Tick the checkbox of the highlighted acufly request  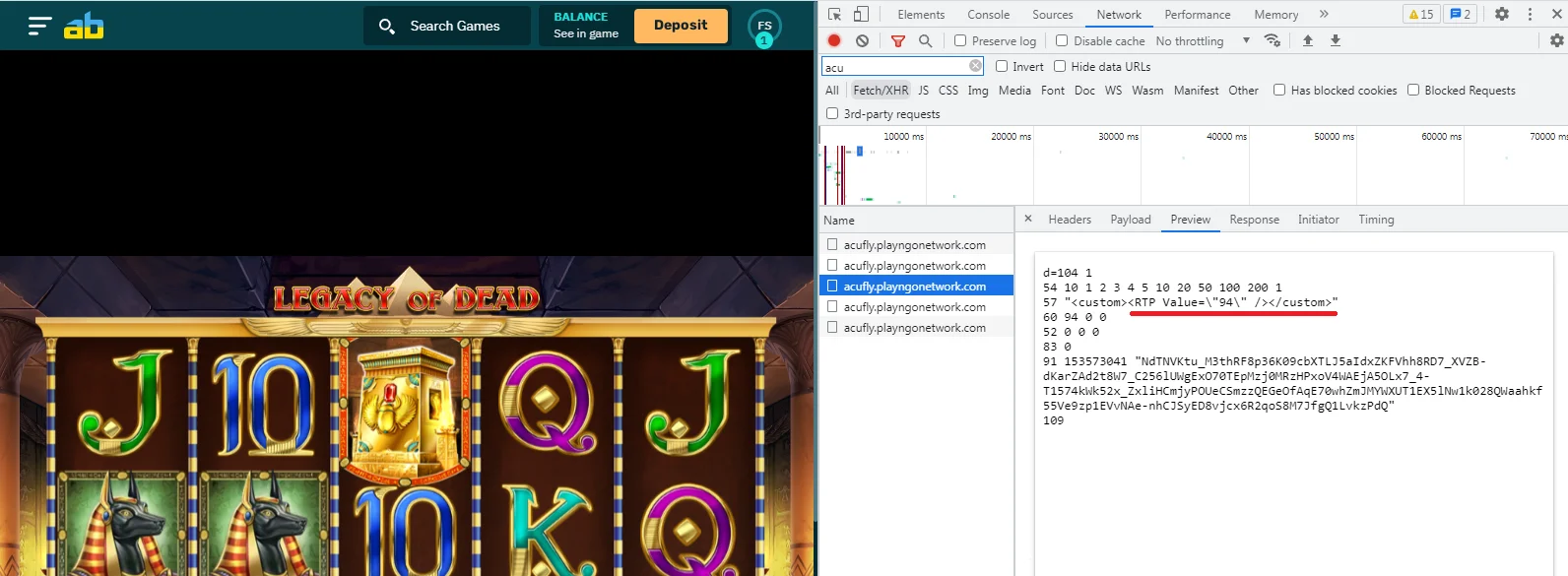click(832, 286)
